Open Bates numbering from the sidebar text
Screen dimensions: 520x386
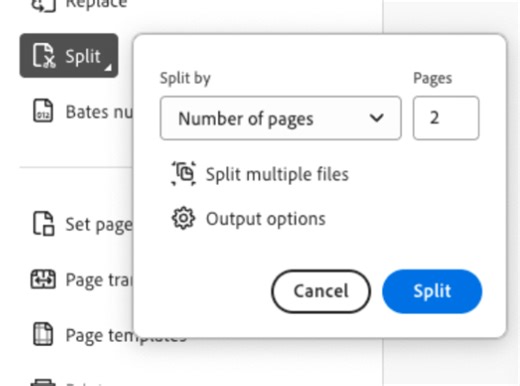pos(99,112)
